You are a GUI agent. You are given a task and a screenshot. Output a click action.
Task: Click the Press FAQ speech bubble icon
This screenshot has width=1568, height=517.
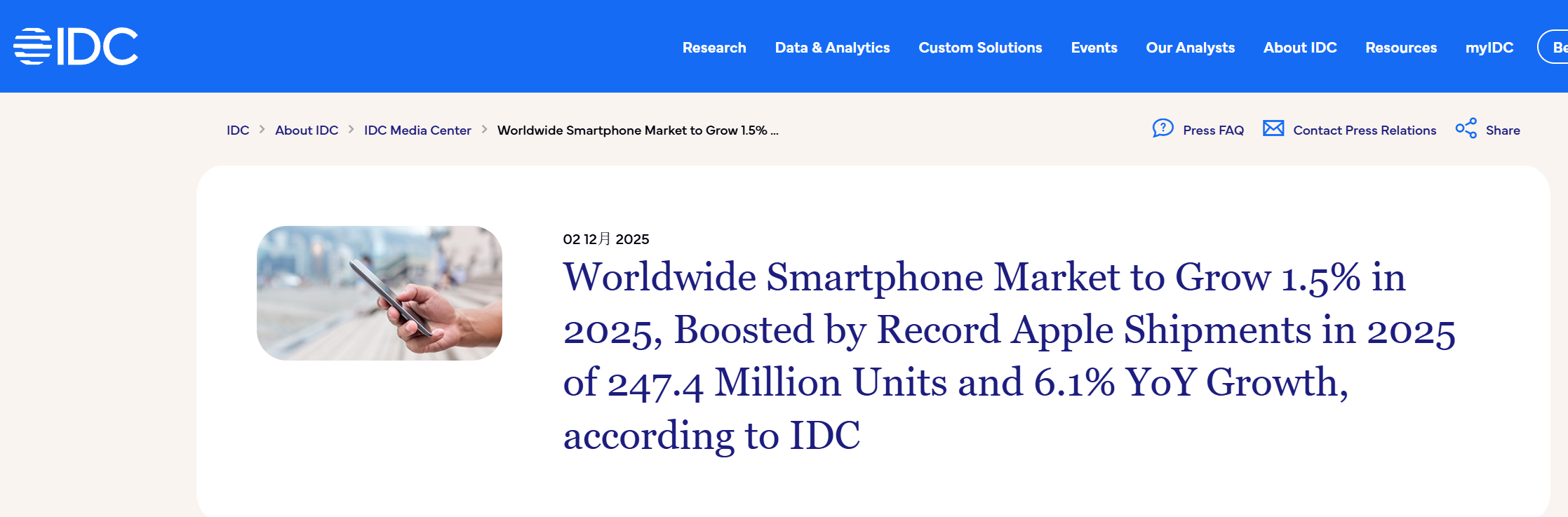click(x=1162, y=128)
